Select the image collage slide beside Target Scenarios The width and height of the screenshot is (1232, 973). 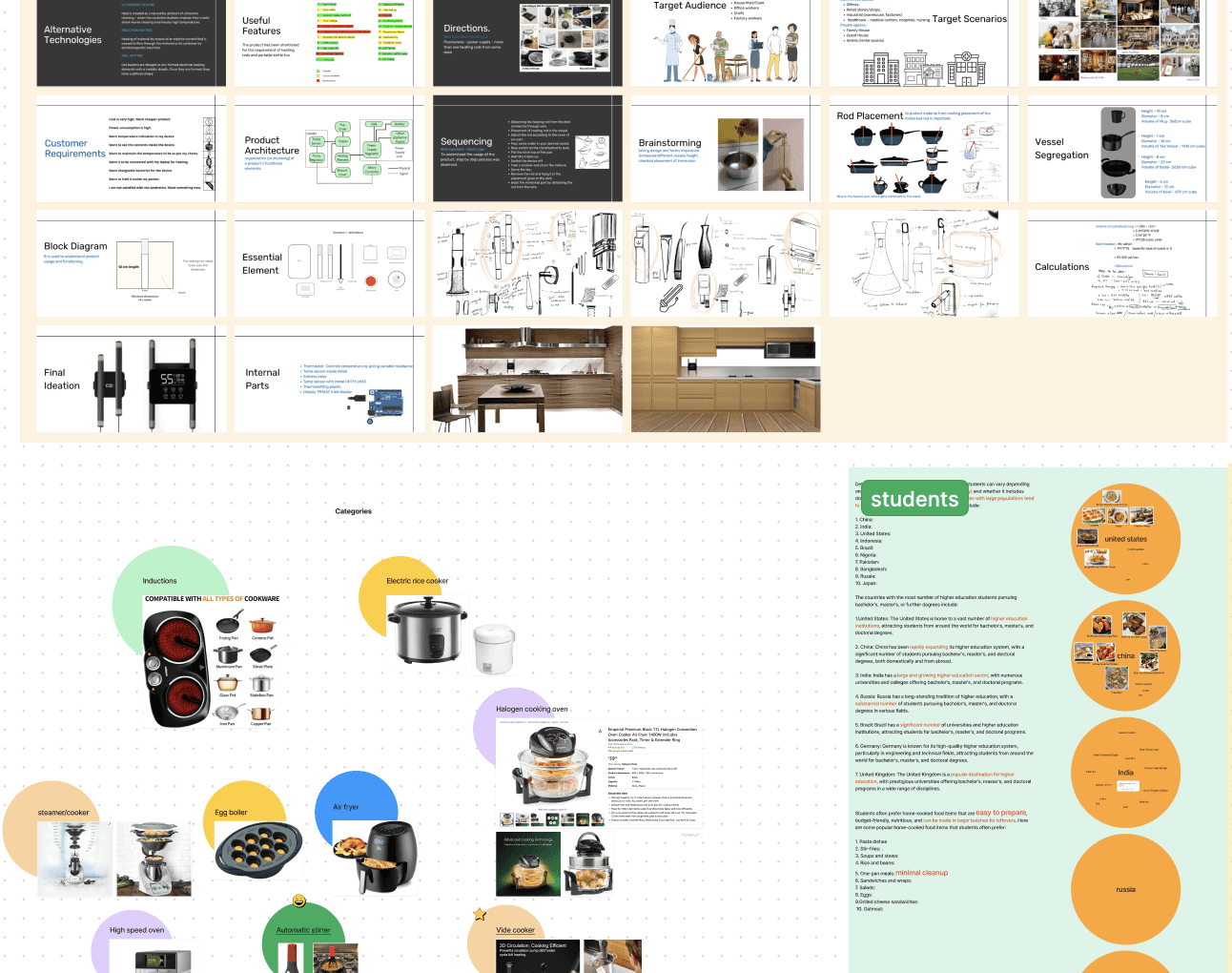pyautogui.click(x=1122, y=43)
